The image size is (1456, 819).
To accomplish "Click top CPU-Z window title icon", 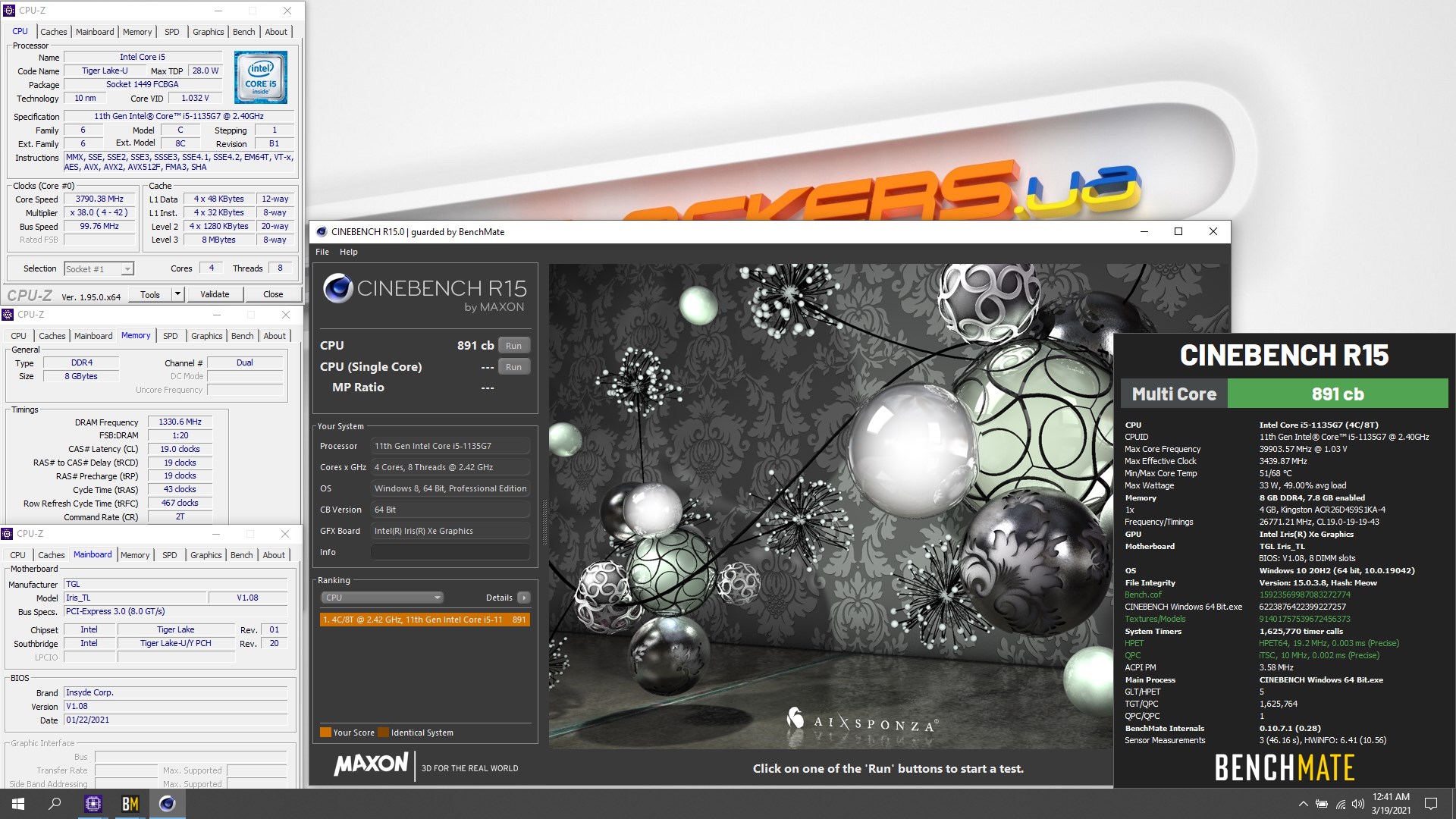I will 9,11.
